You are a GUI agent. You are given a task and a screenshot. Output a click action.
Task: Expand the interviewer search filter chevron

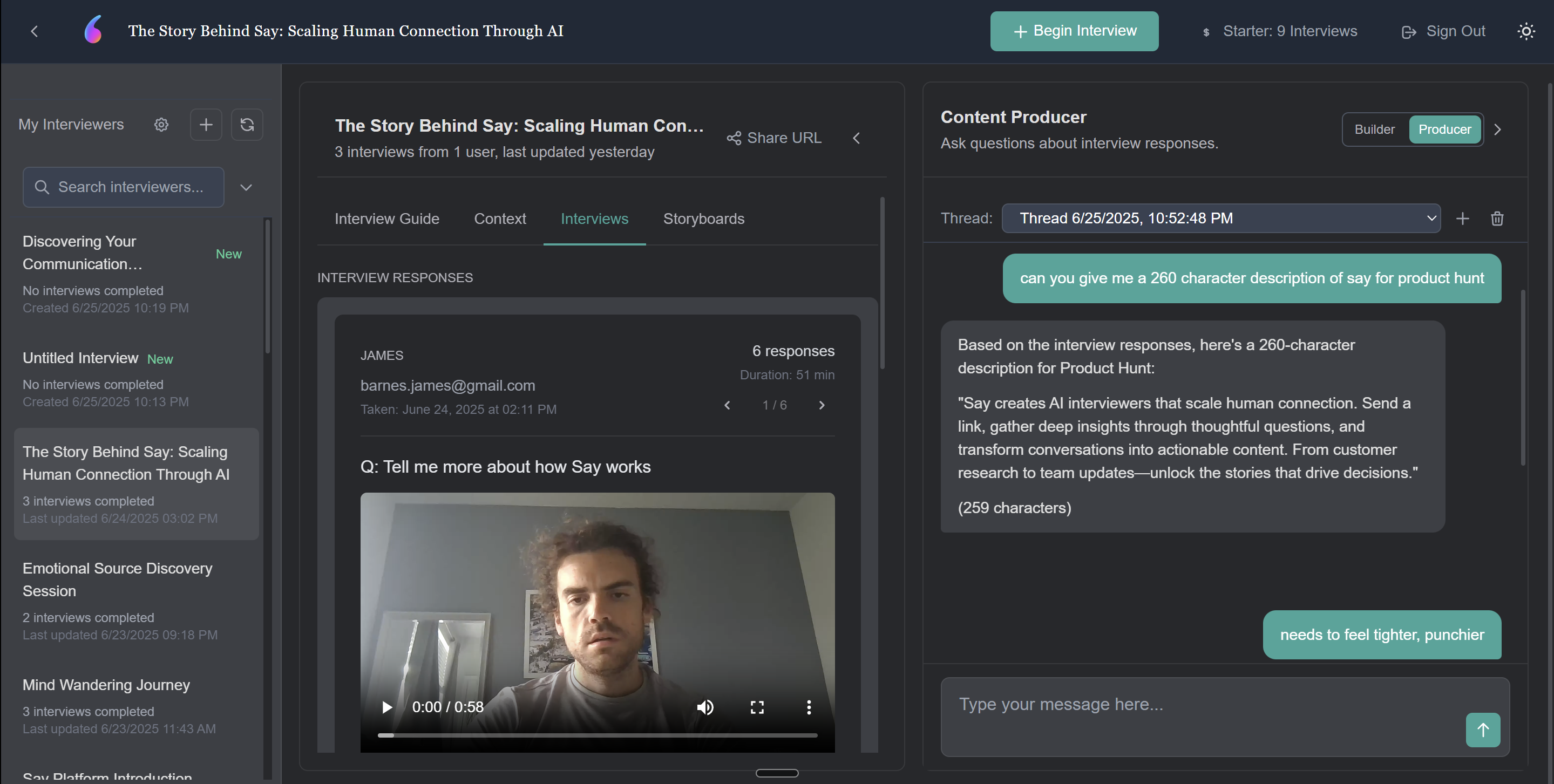(x=246, y=188)
